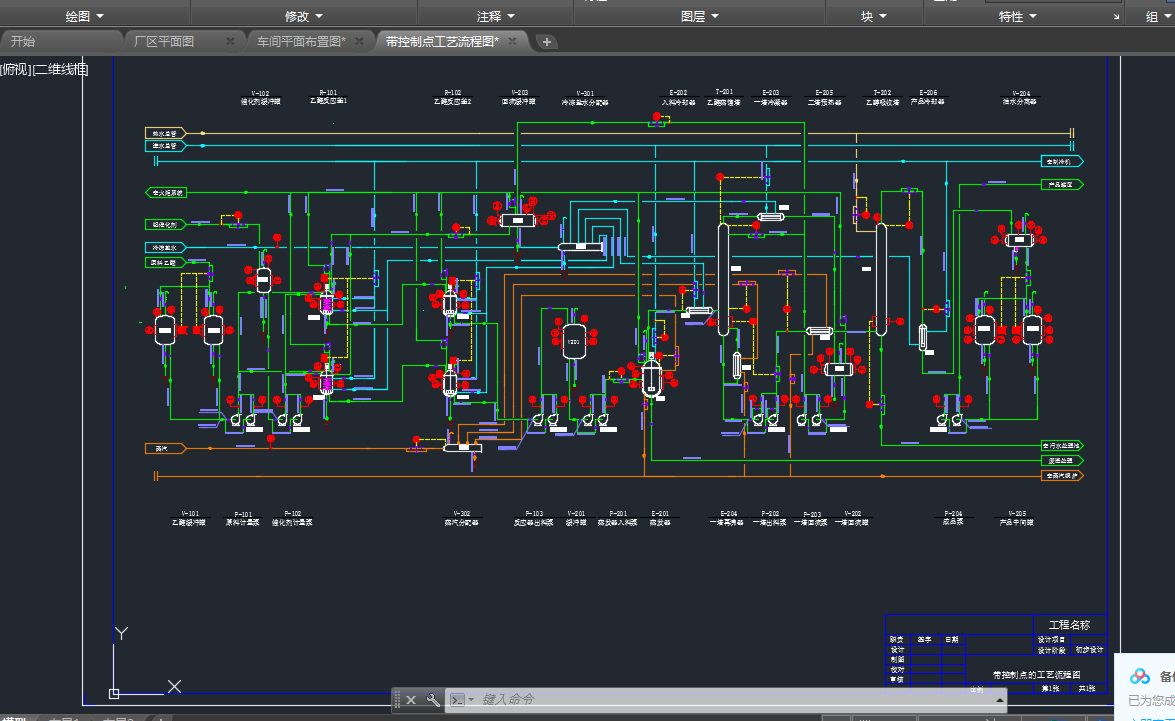Close the 厂区平面图 drawing tab
This screenshot has height=721, width=1175.
click(230, 41)
